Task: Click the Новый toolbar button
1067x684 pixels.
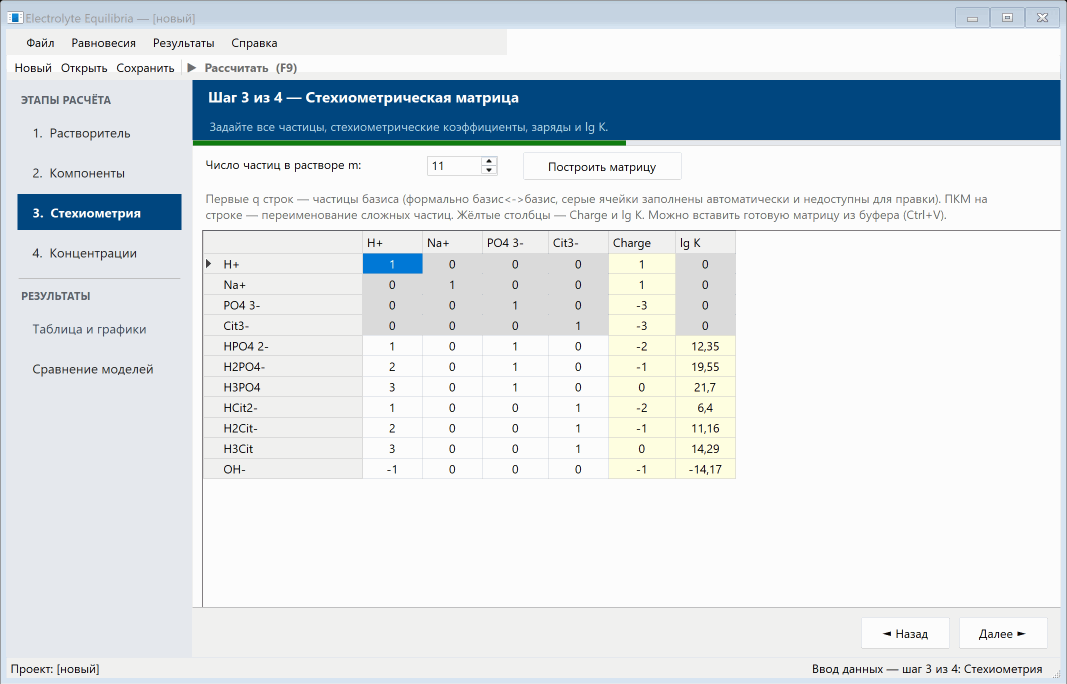Action: tap(33, 67)
